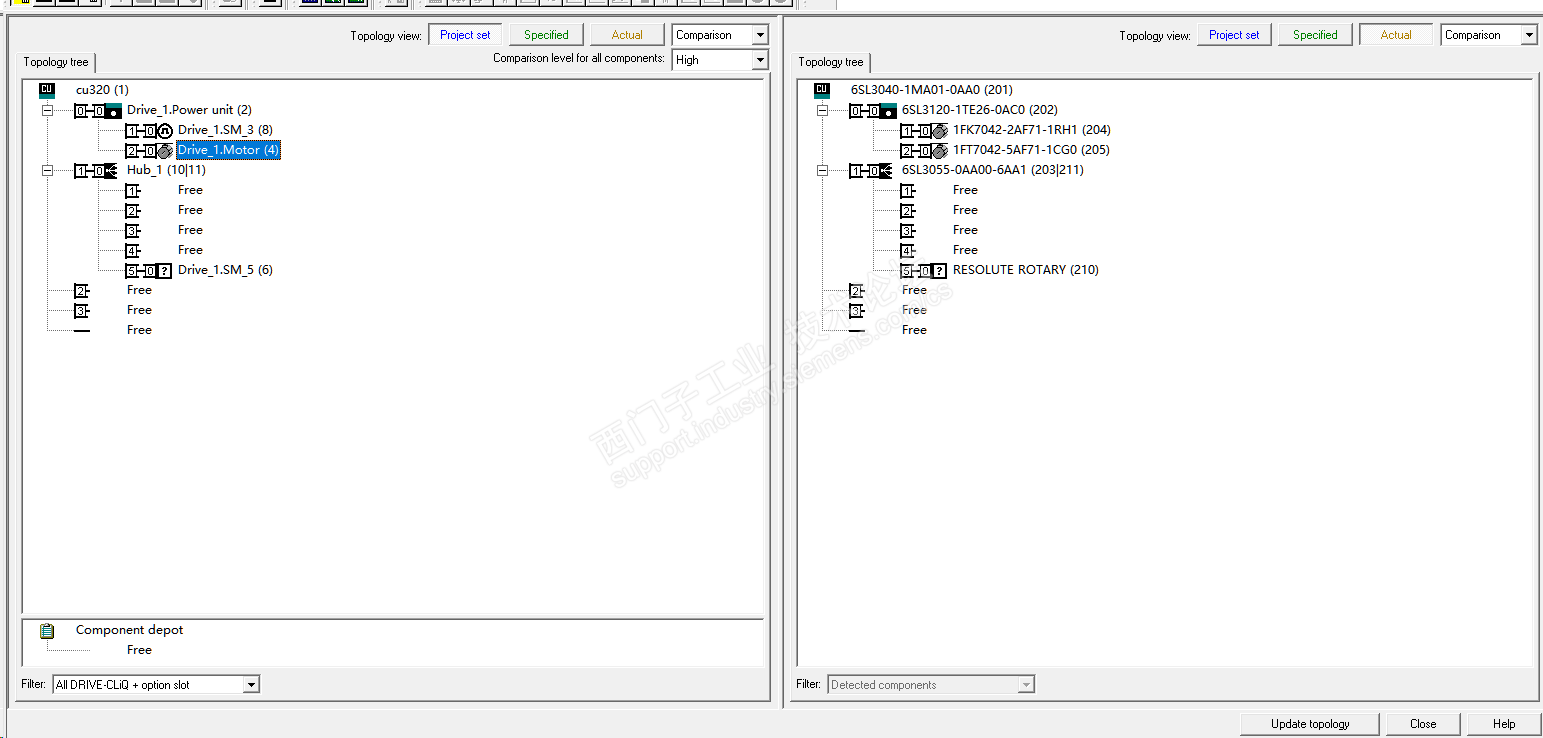Click the Update topology button
The image size is (1543, 738).
pos(1310,724)
